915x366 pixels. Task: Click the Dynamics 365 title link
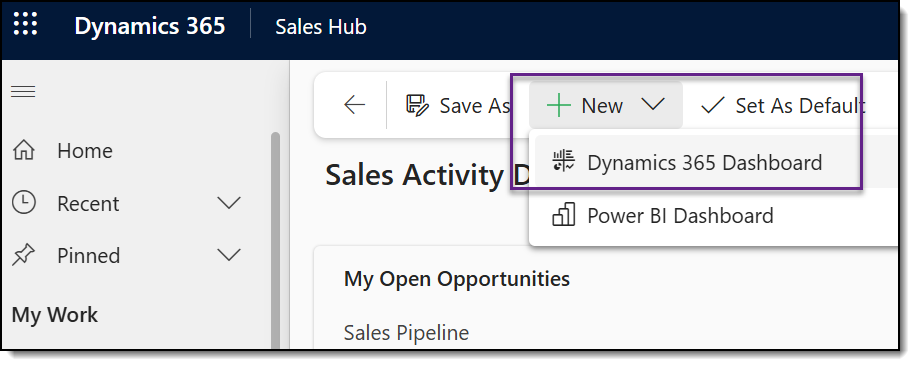coord(150,26)
